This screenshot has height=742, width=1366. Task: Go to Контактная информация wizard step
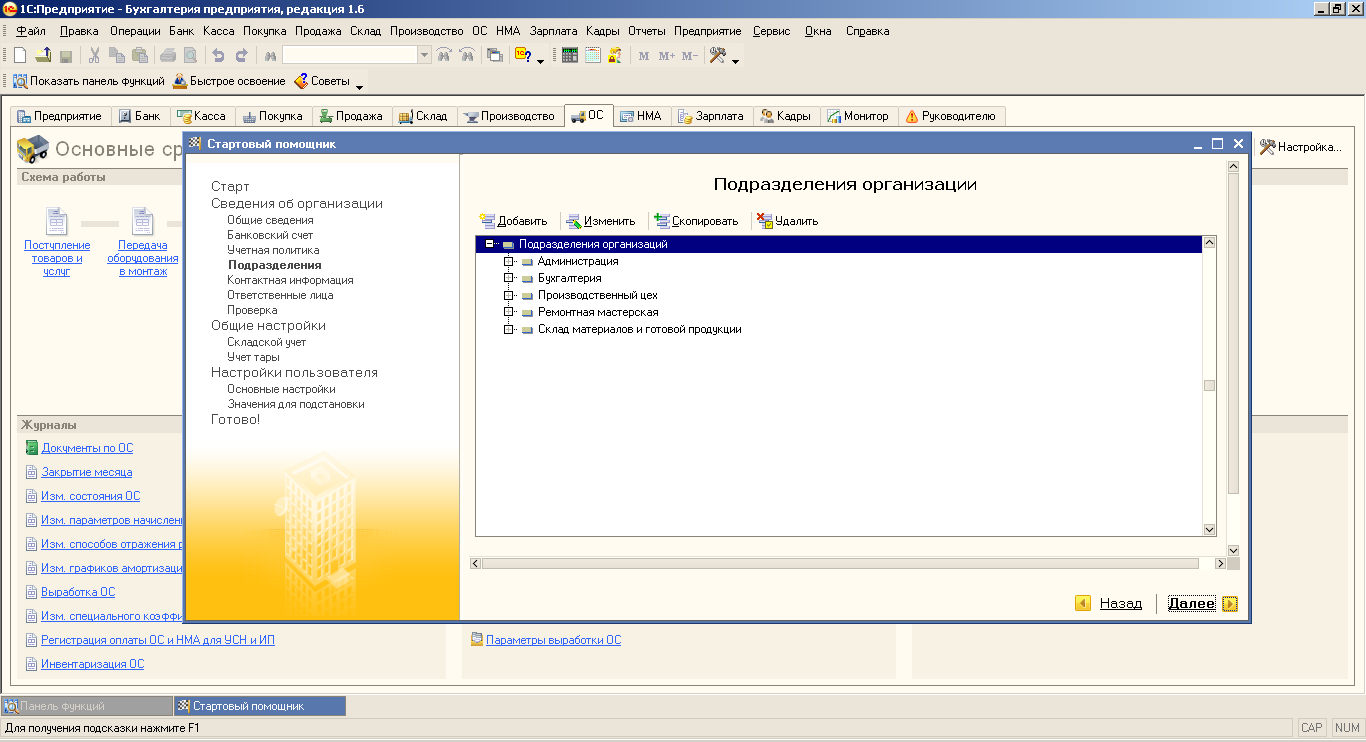(x=290, y=280)
